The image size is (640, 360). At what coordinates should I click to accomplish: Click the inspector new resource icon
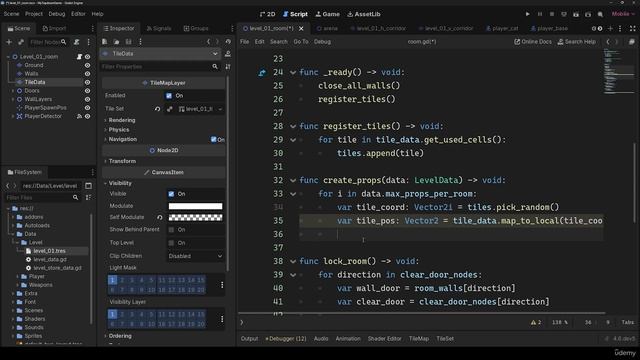[x=105, y=42]
